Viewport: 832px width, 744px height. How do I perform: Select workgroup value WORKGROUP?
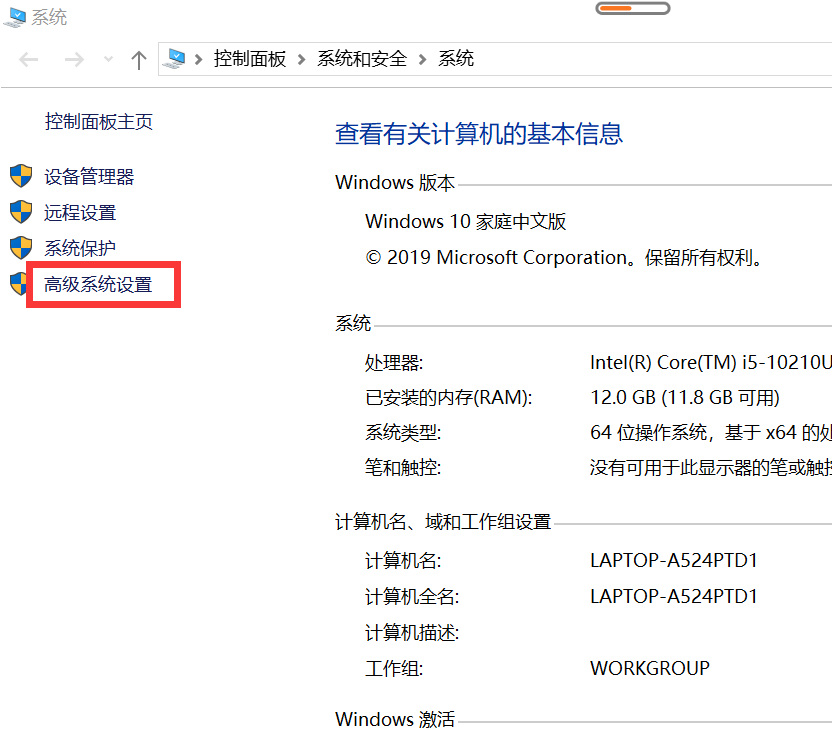tap(649, 668)
